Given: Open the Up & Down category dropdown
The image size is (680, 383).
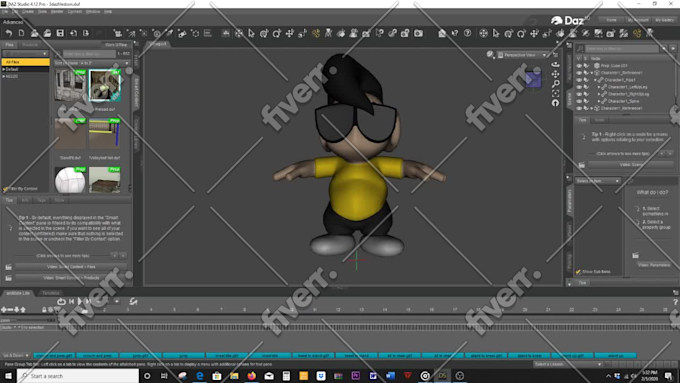Looking at the screenshot, I should coord(16,356).
